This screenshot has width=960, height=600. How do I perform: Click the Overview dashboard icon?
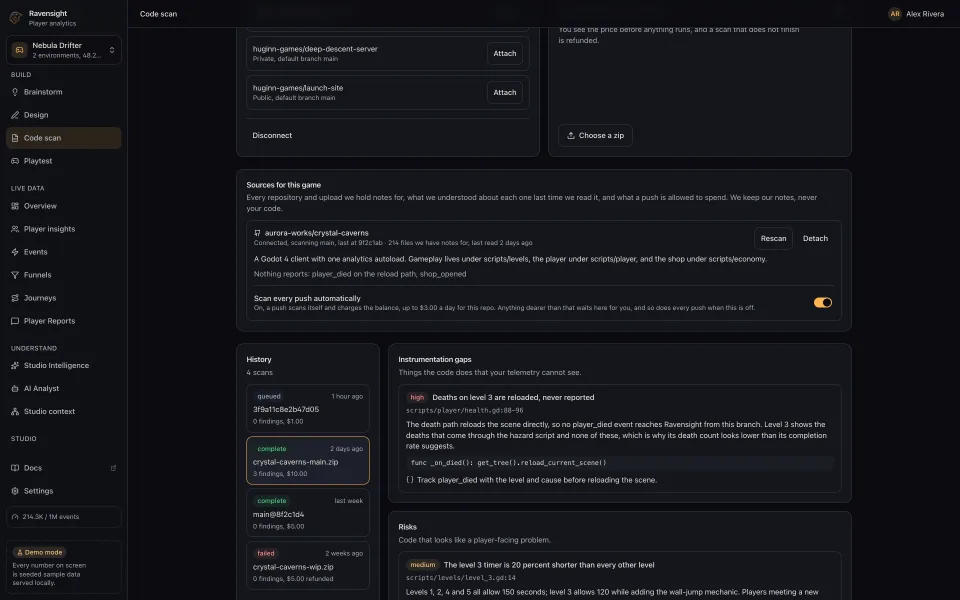pyautogui.click(x=15, y=206)
